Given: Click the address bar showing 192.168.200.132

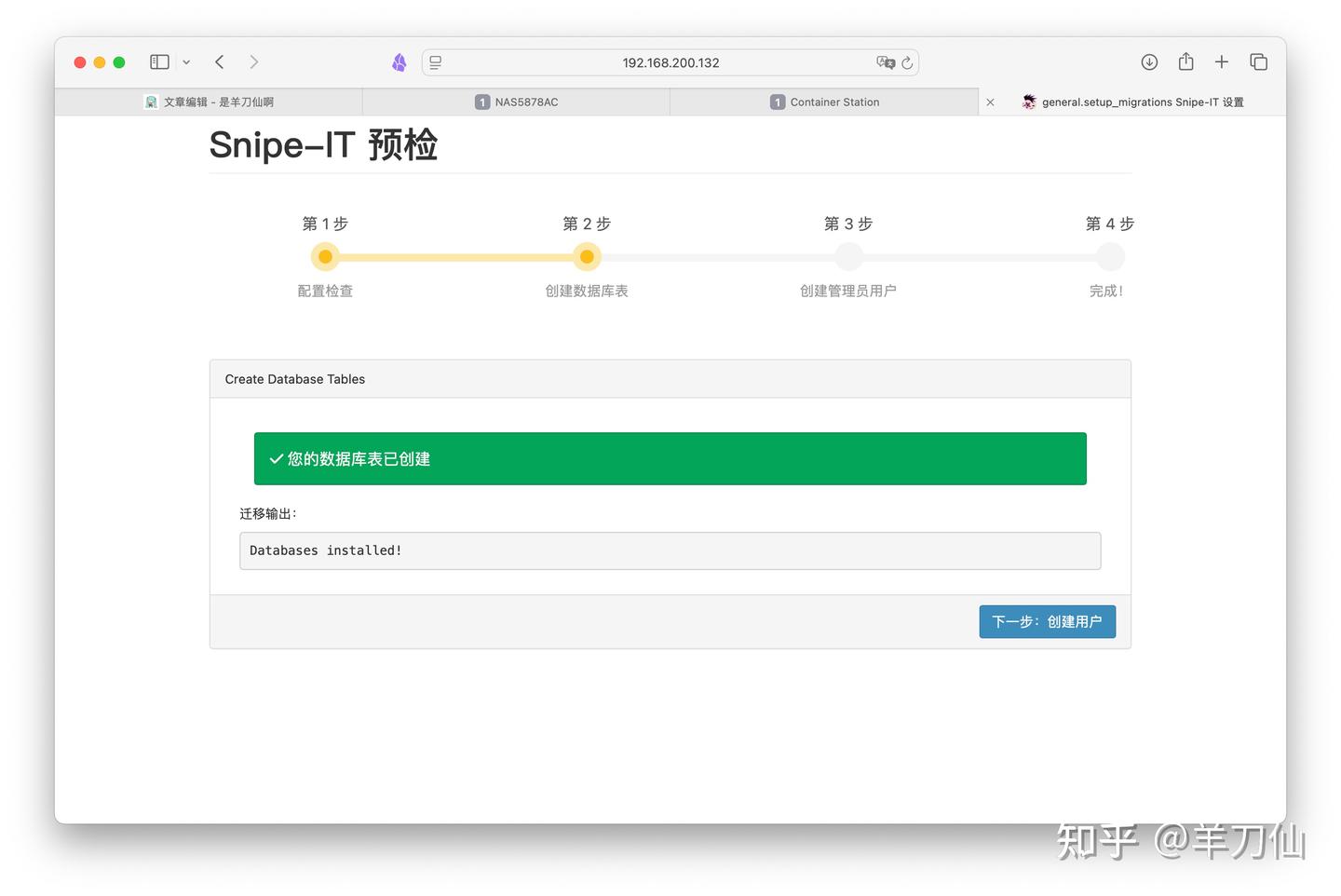Looking at the screenshot, I should (x=670, y=62).
